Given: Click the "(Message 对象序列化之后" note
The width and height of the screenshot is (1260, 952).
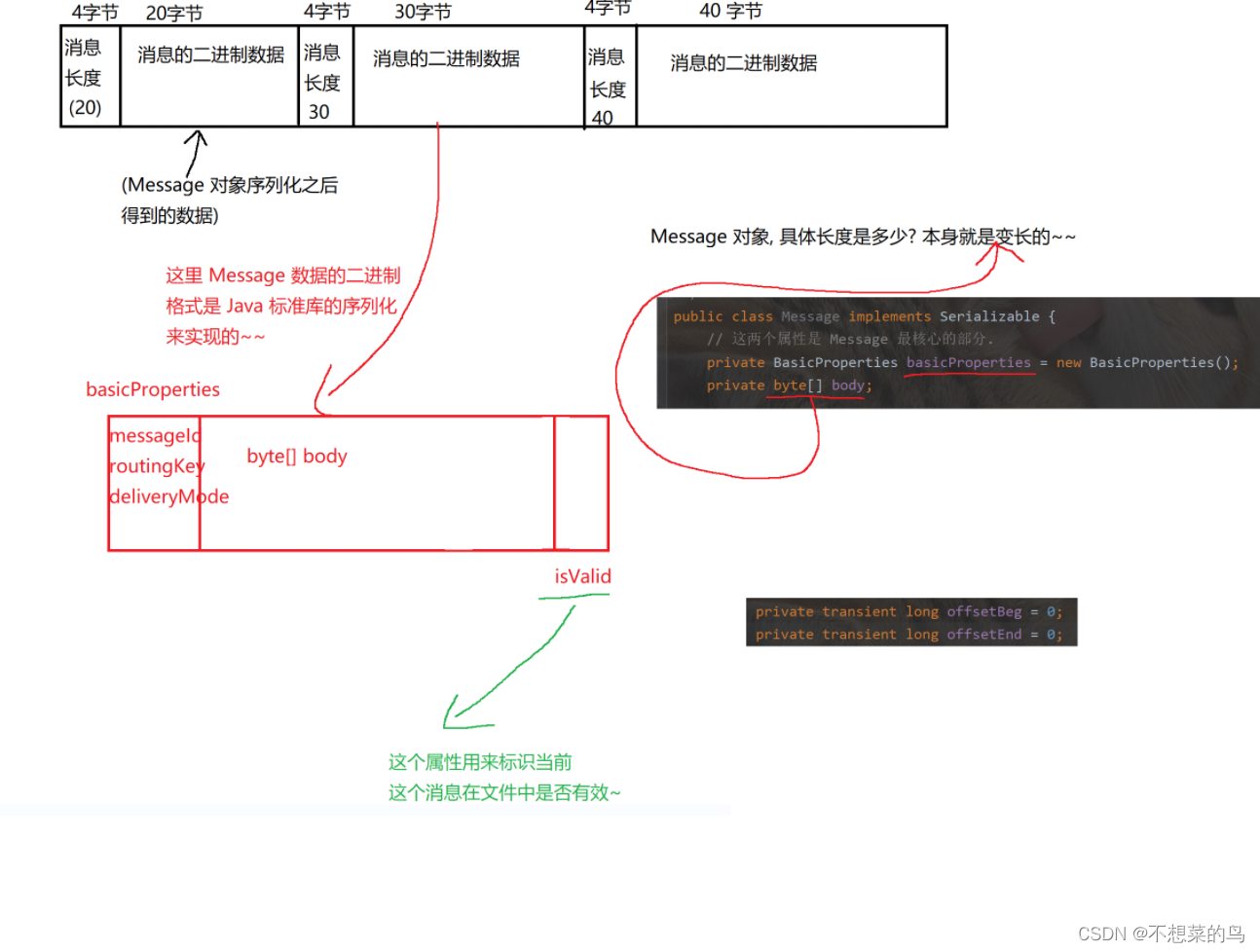Looking at the screenshot, I should [230, 185].
